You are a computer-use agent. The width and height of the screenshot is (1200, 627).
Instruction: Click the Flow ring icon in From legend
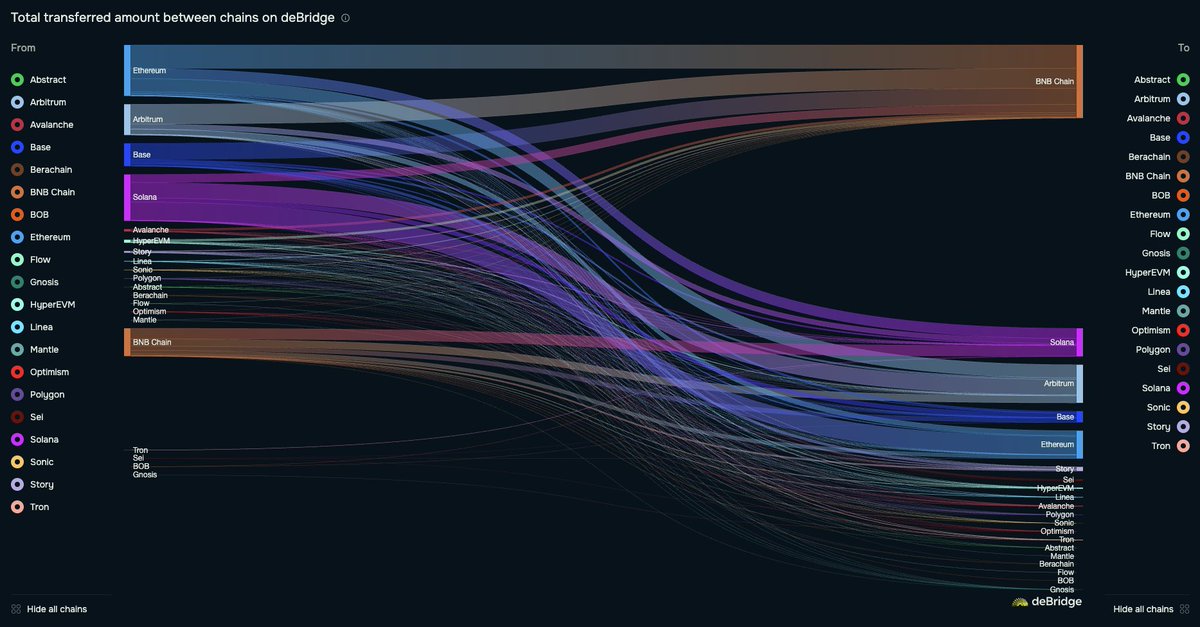click(17, 260)
